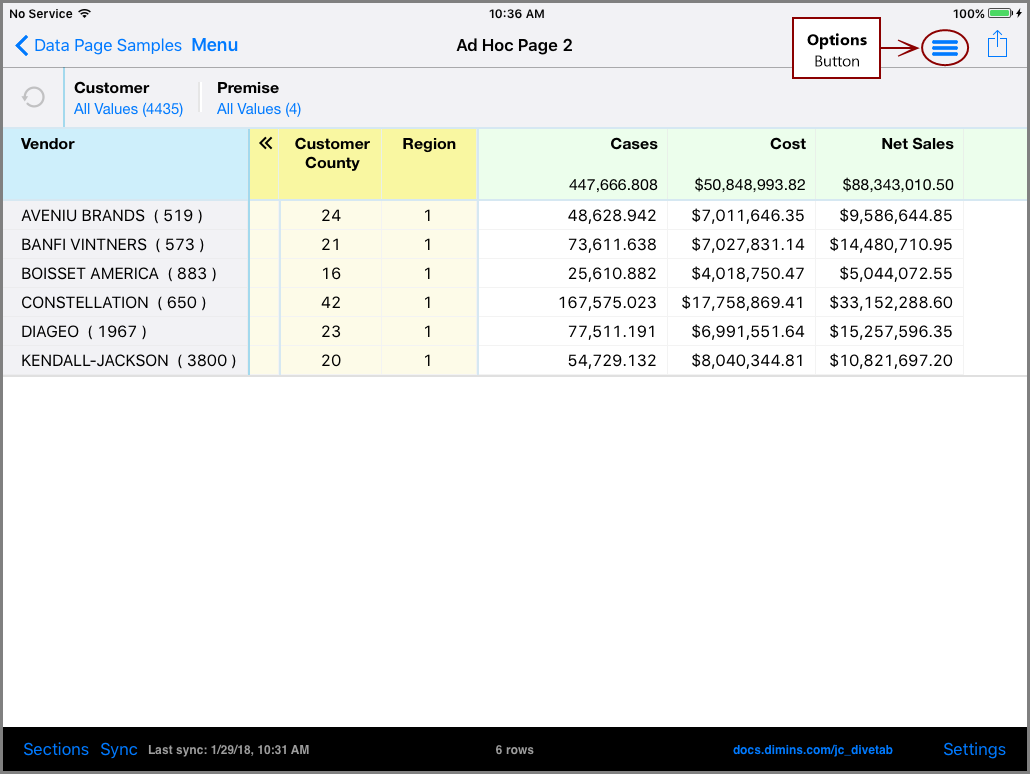Tap the Vendor column header

[48, 143]
